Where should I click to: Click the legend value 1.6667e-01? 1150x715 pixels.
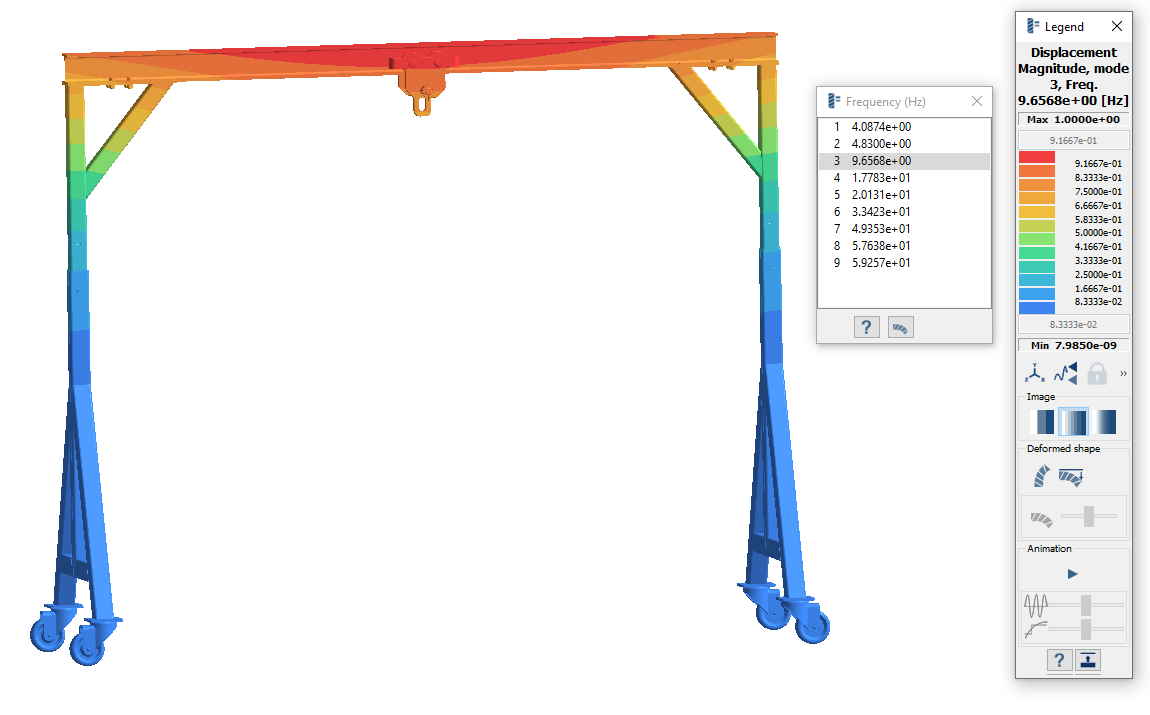click(1098, 288)
